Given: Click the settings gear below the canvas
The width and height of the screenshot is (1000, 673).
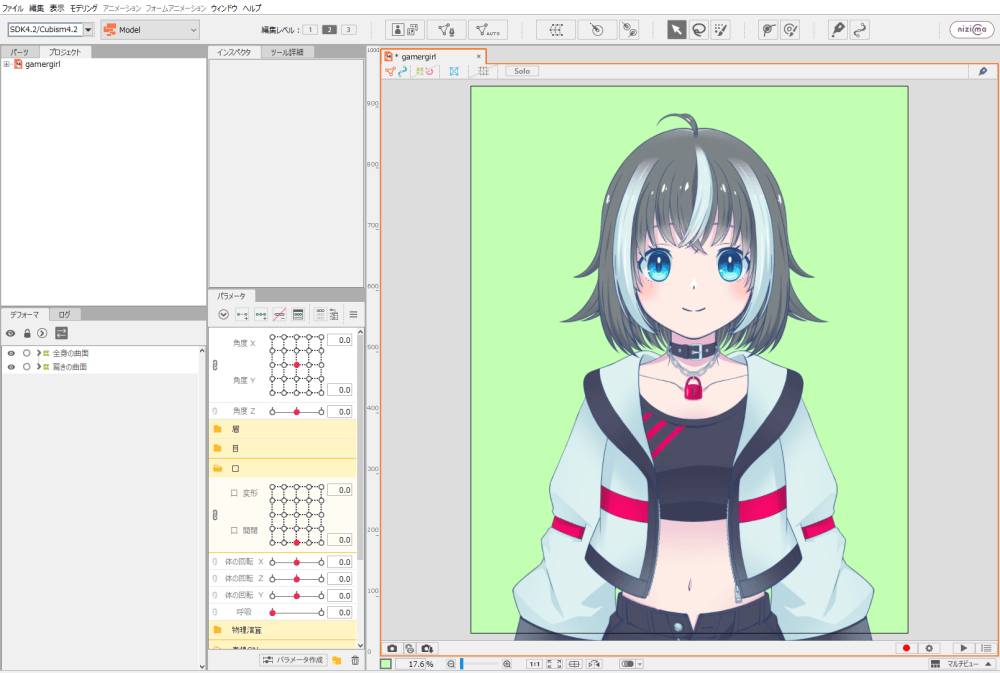Looking at the screenshot, I should pyautogui.click(x=929, y=648).
